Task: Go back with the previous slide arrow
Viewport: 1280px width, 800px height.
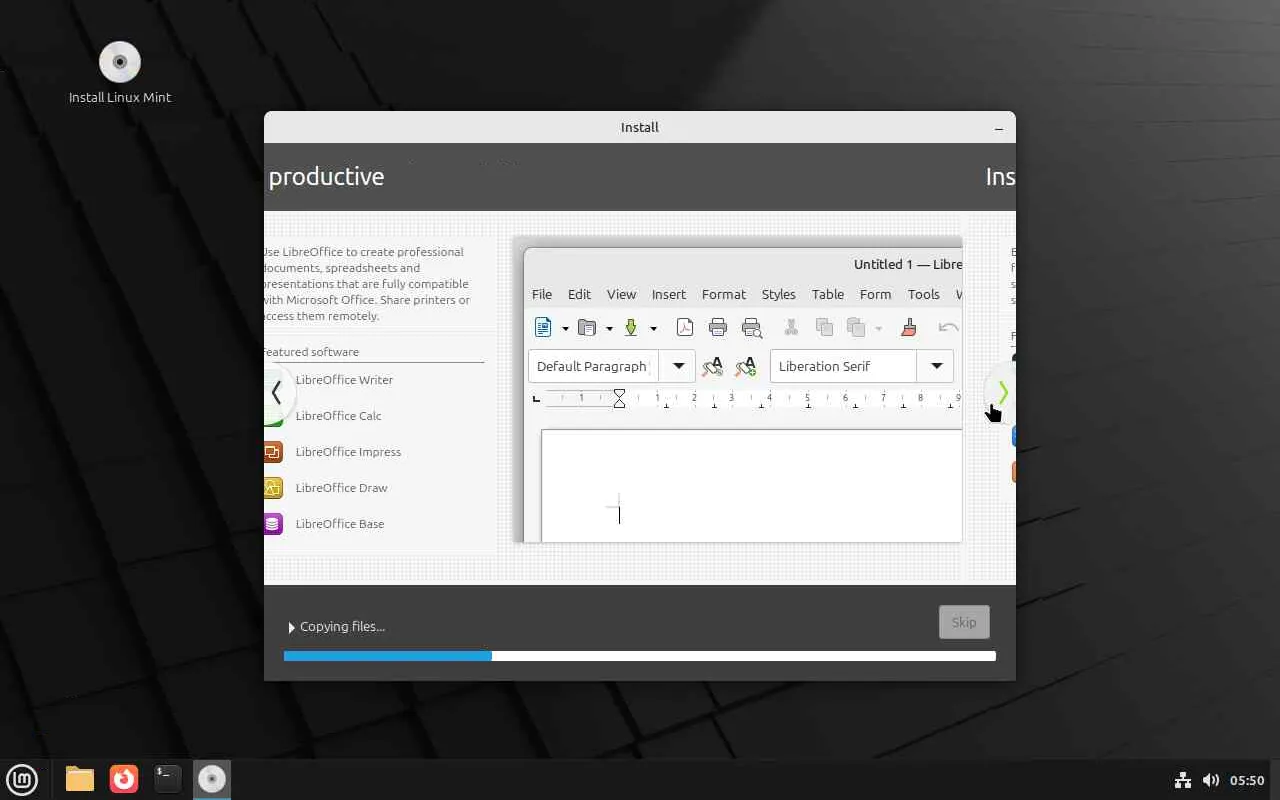Action: tap(277, 392)
